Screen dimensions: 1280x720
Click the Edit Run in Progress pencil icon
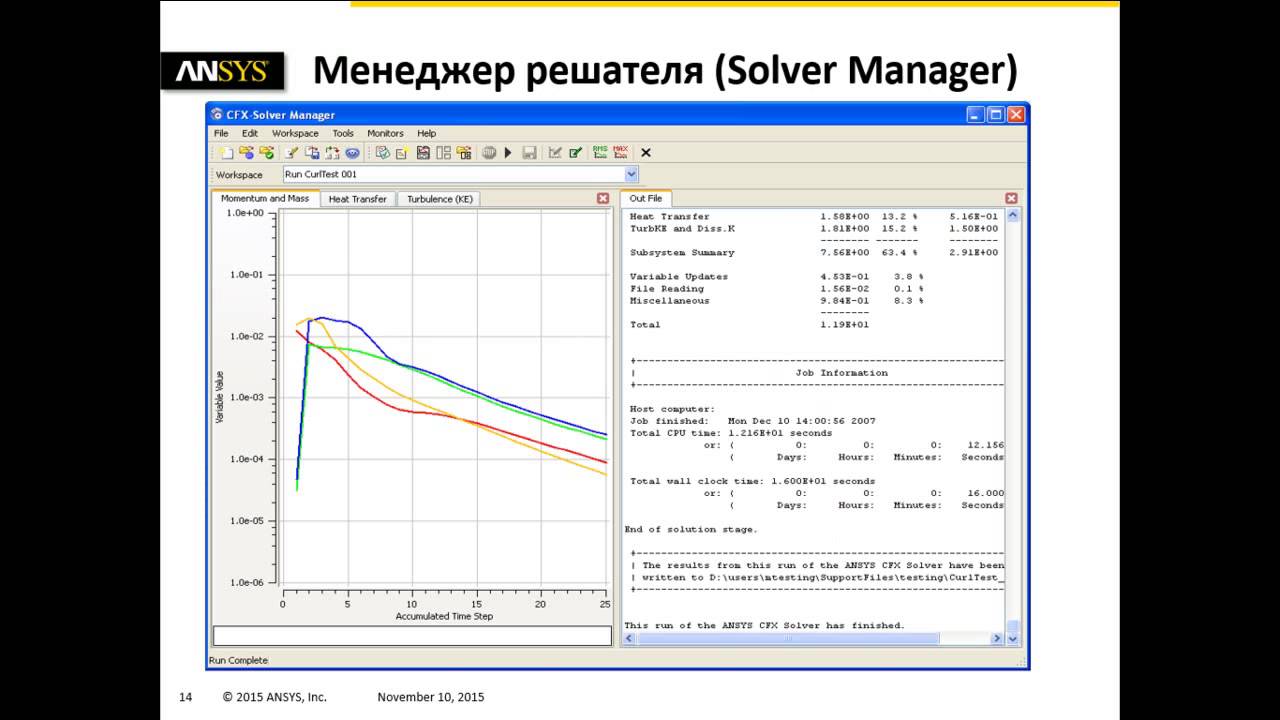(292, 153)
